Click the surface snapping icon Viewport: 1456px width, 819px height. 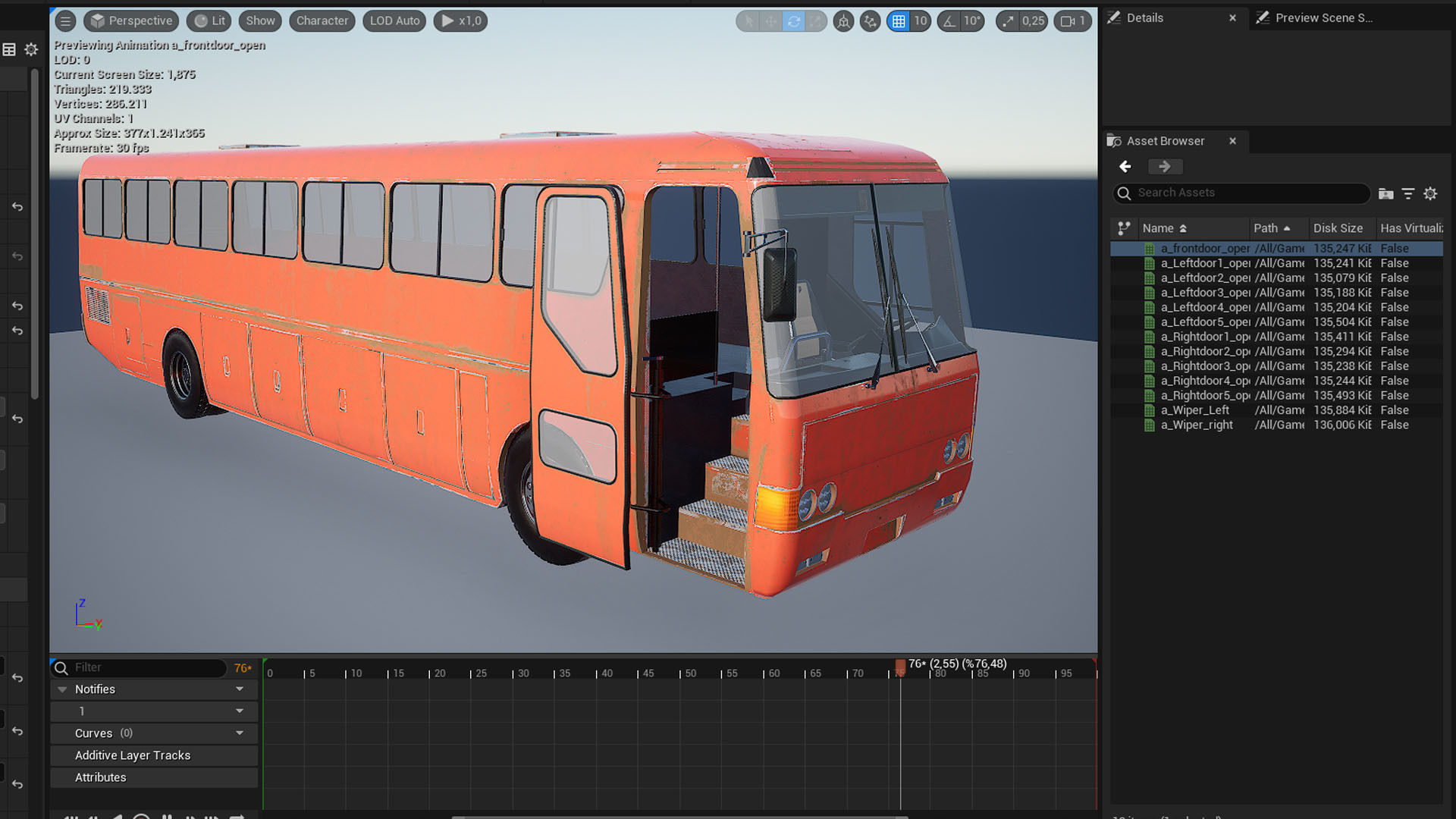pyautogui.click(x=871, y=21)
